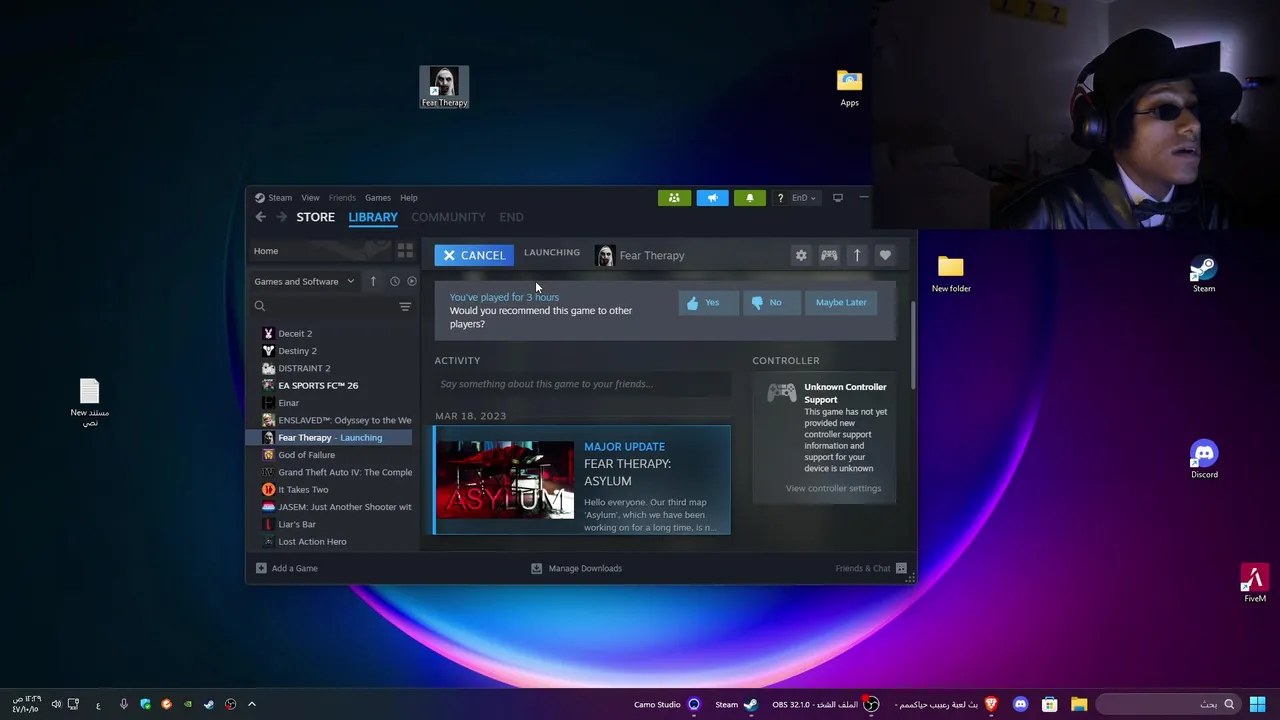Image resolution: width=1280 pixels, height=720 pixels.
Task: Open Windows Start button
Action: click(x=1257, y=705)
